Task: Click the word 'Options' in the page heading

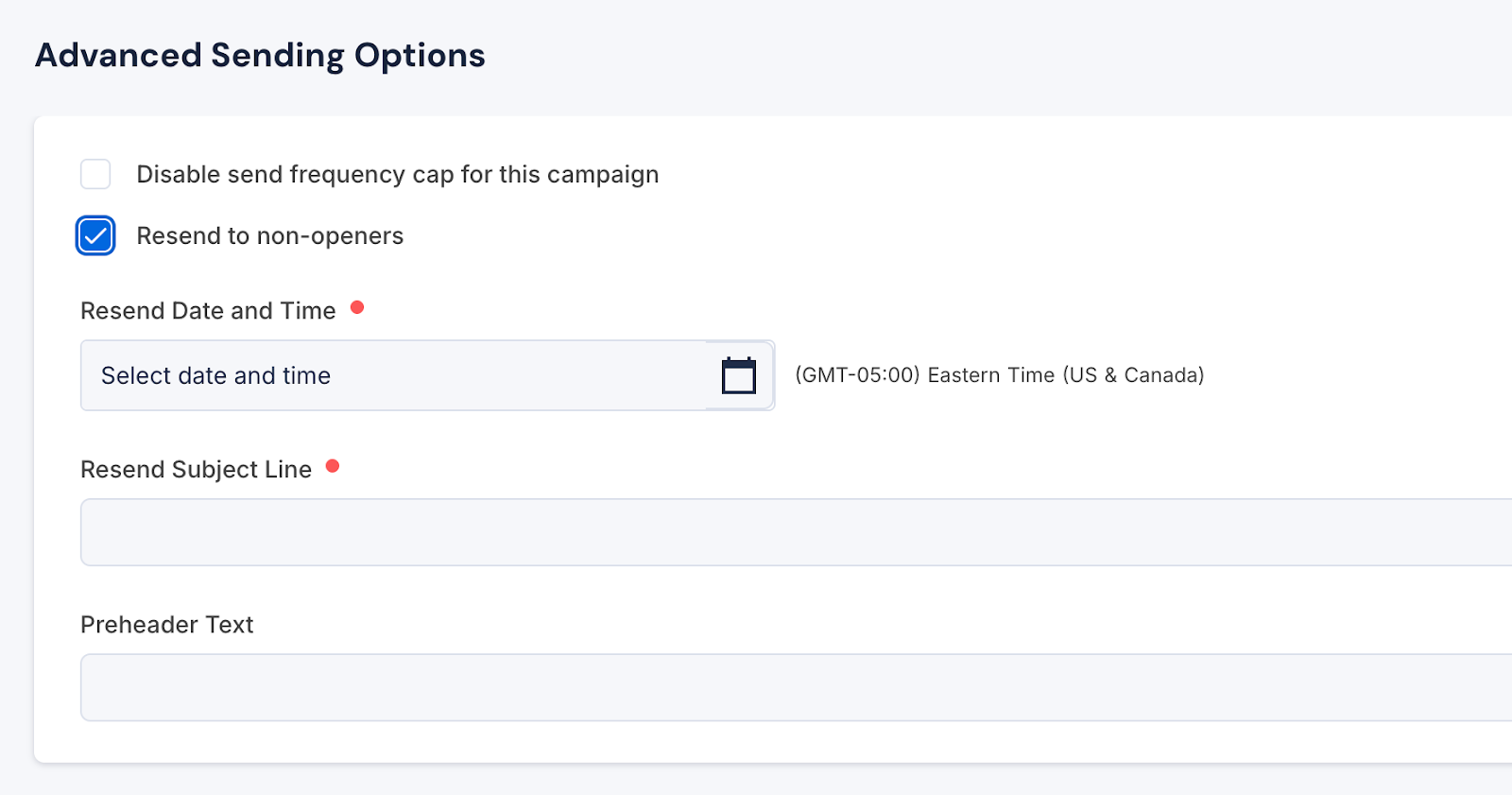Action: 420,56
